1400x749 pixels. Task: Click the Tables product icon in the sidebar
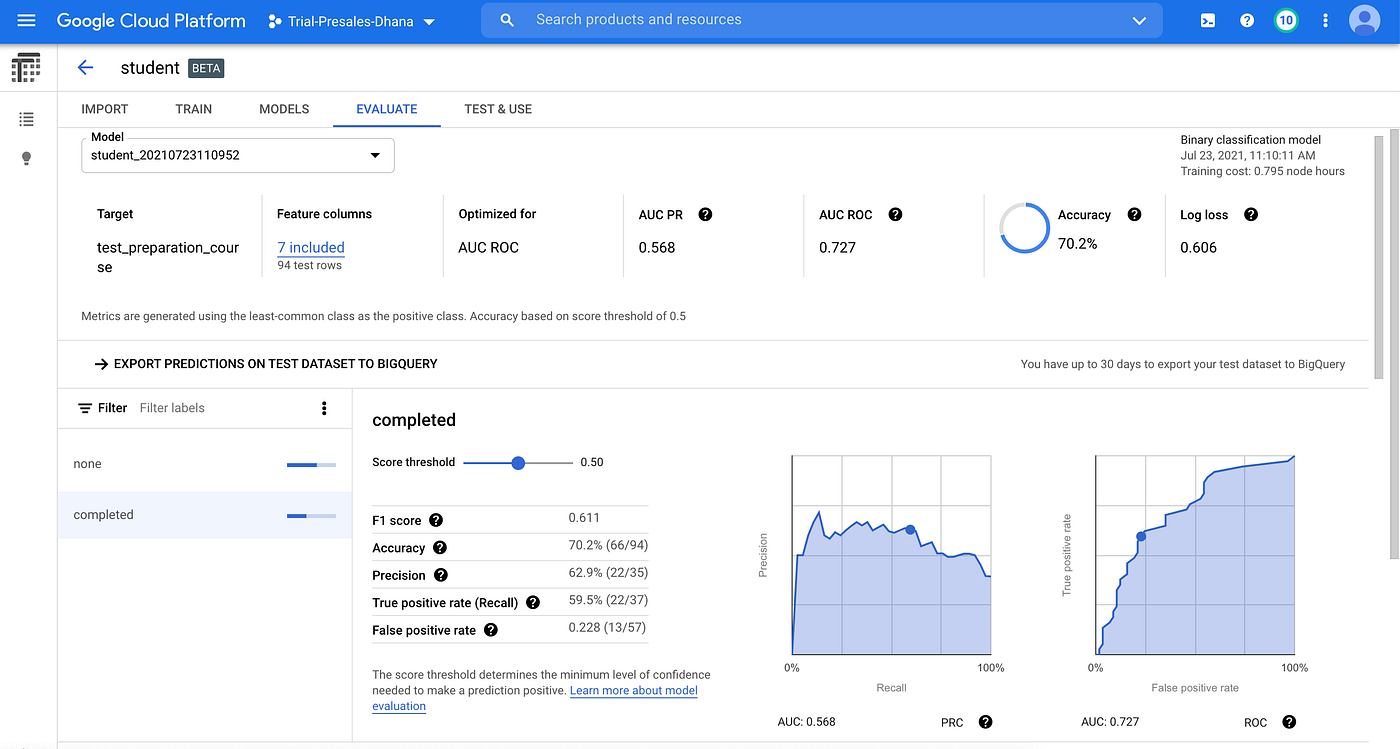[25, 67]
